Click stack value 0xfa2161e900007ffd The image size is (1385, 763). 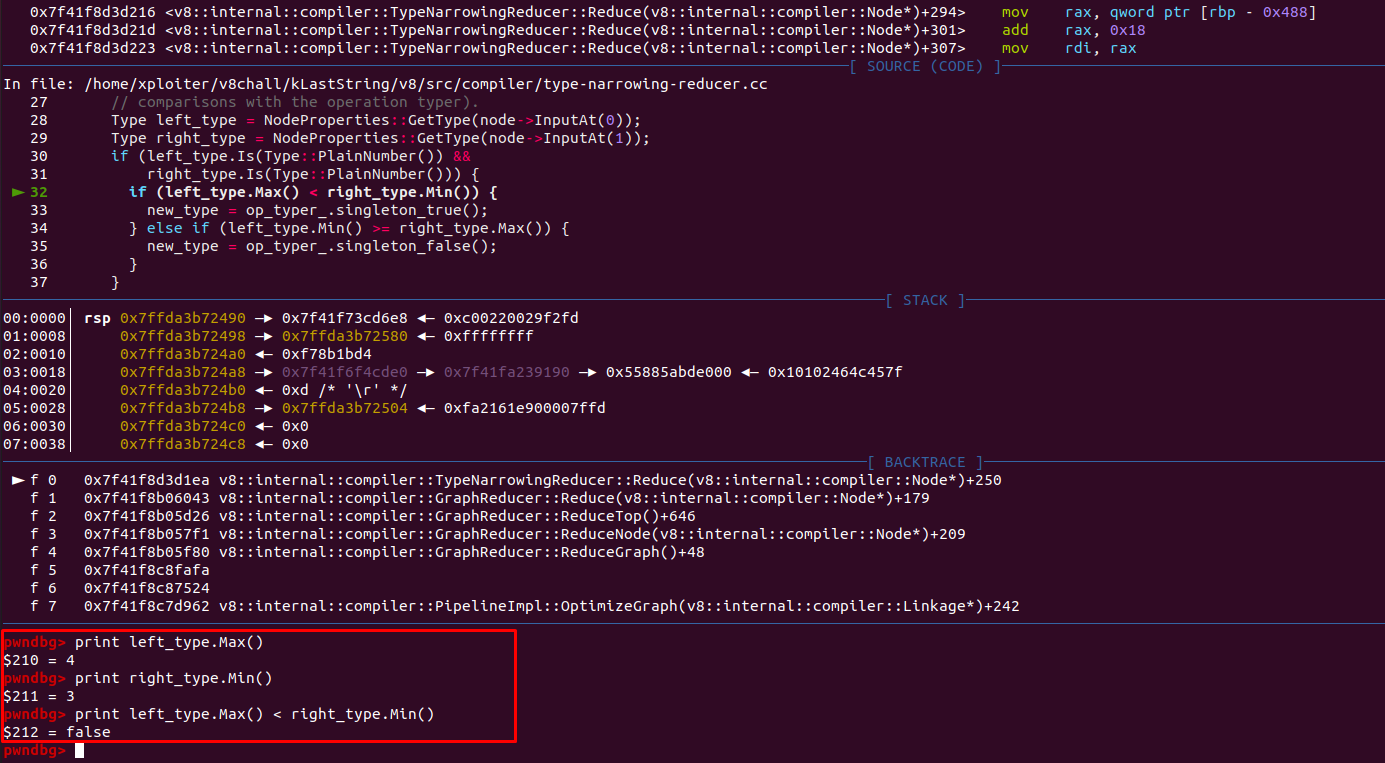[x=525, y=408]
